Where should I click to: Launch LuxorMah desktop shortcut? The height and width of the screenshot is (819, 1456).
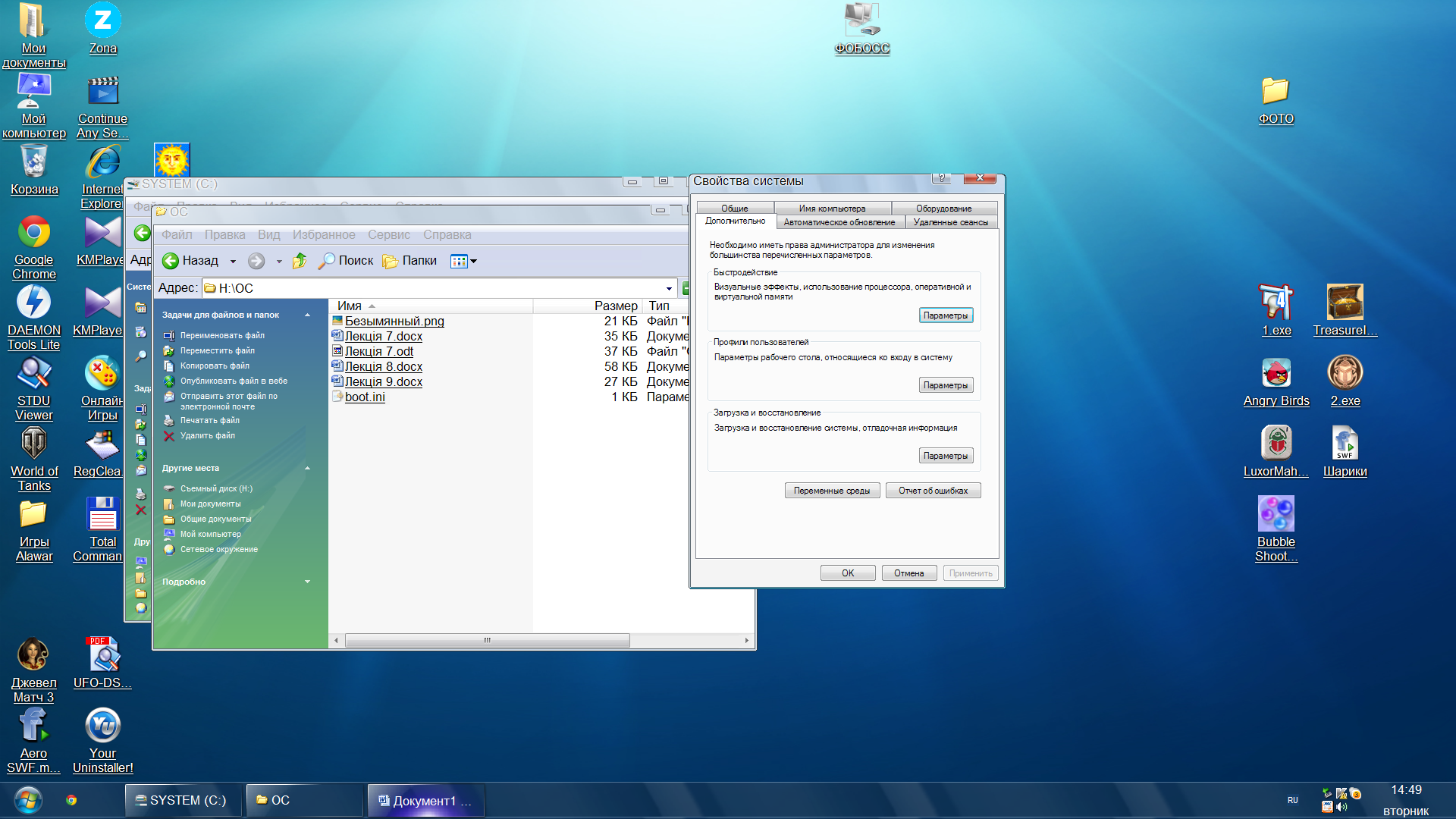click(1276, 452)
